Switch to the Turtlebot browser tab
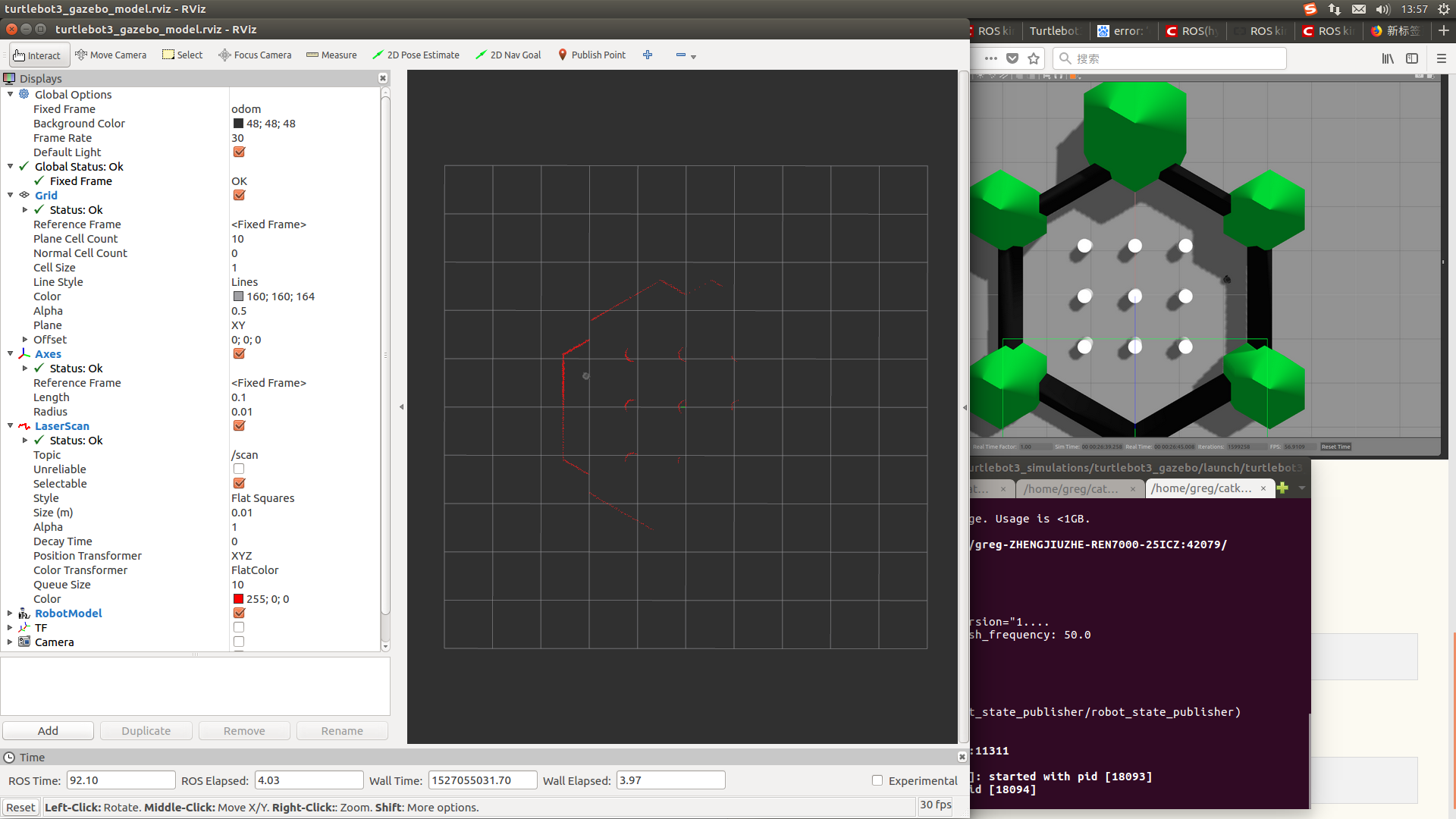 1055,32
